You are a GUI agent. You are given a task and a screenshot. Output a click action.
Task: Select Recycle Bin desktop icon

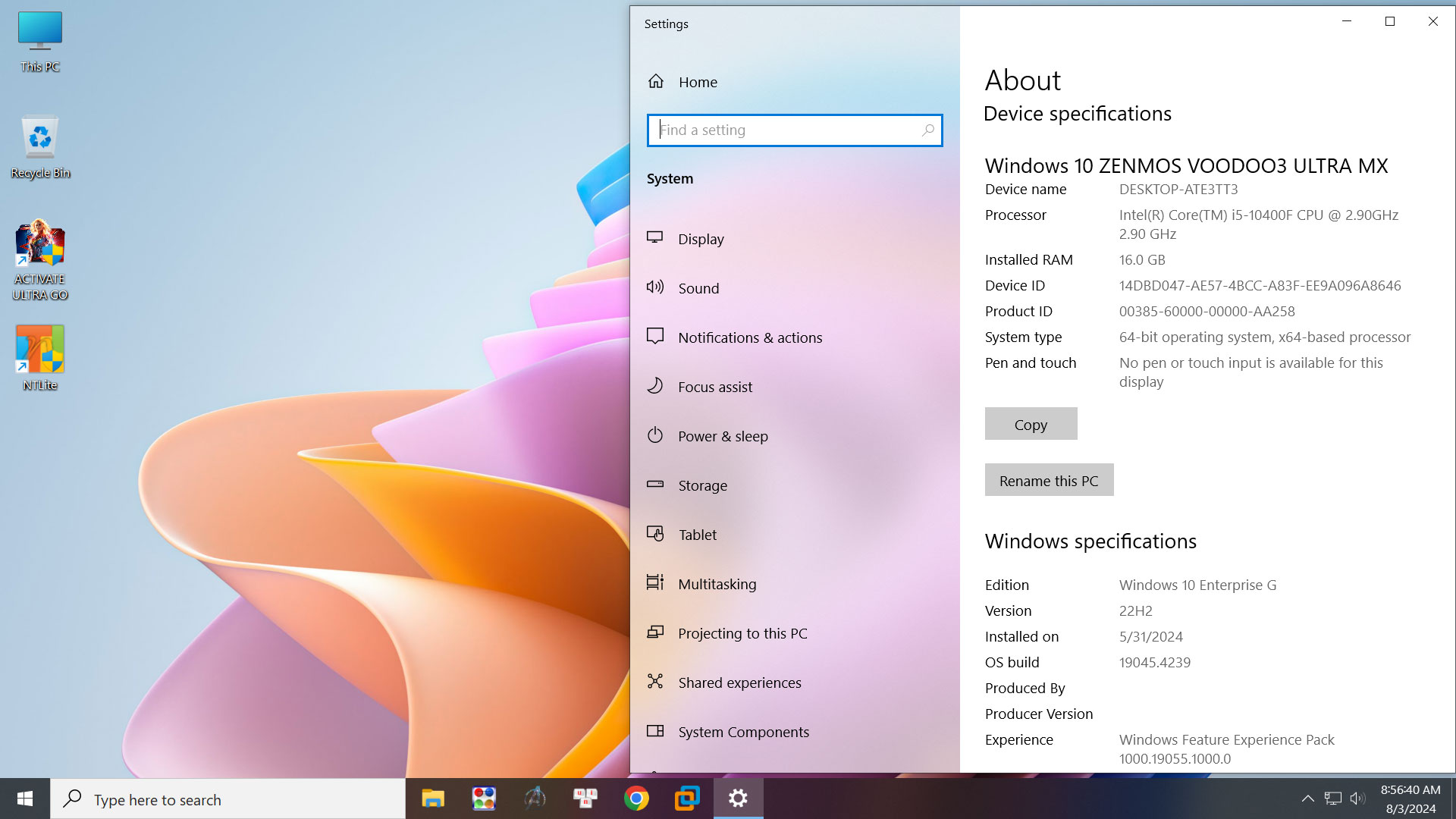40,147
